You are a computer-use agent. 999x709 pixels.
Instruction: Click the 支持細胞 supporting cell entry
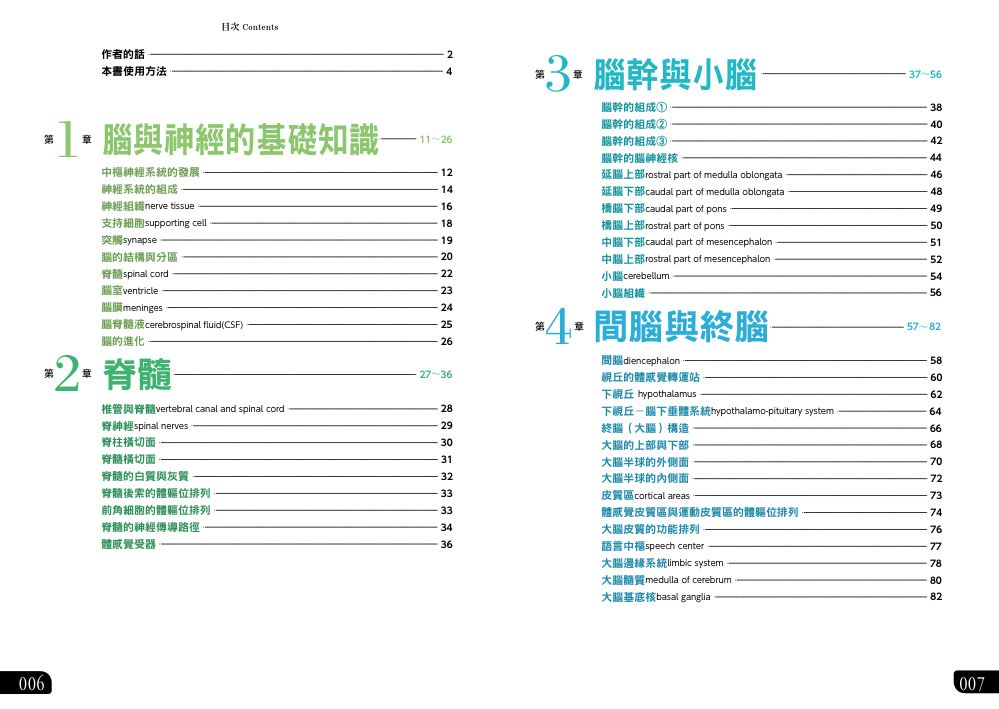coord(154,223)
